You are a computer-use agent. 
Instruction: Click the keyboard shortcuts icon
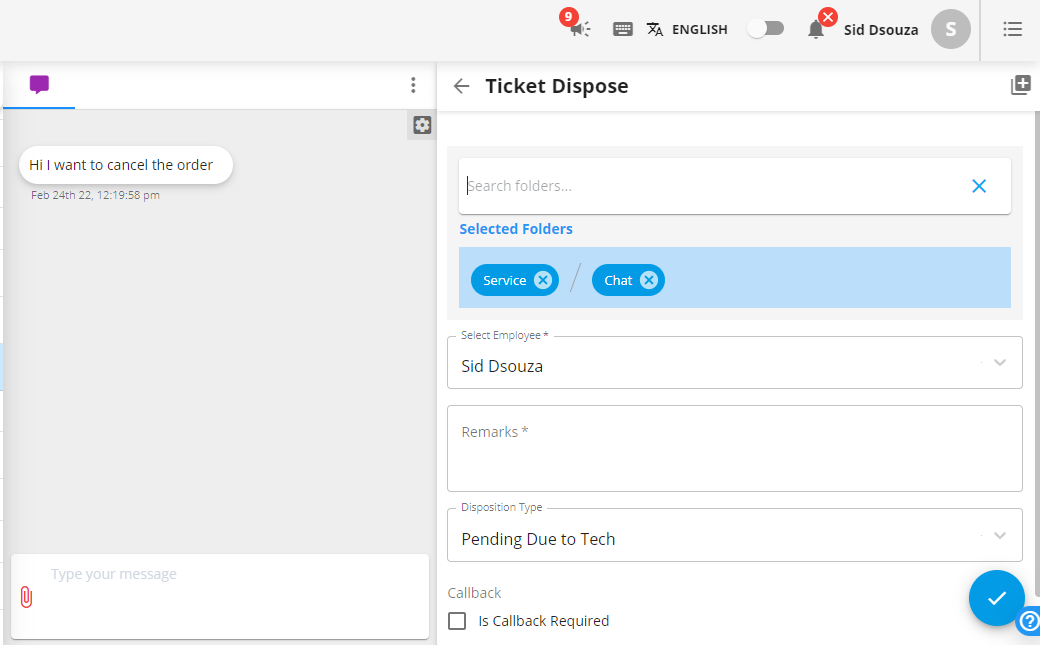tap(622, 29)
